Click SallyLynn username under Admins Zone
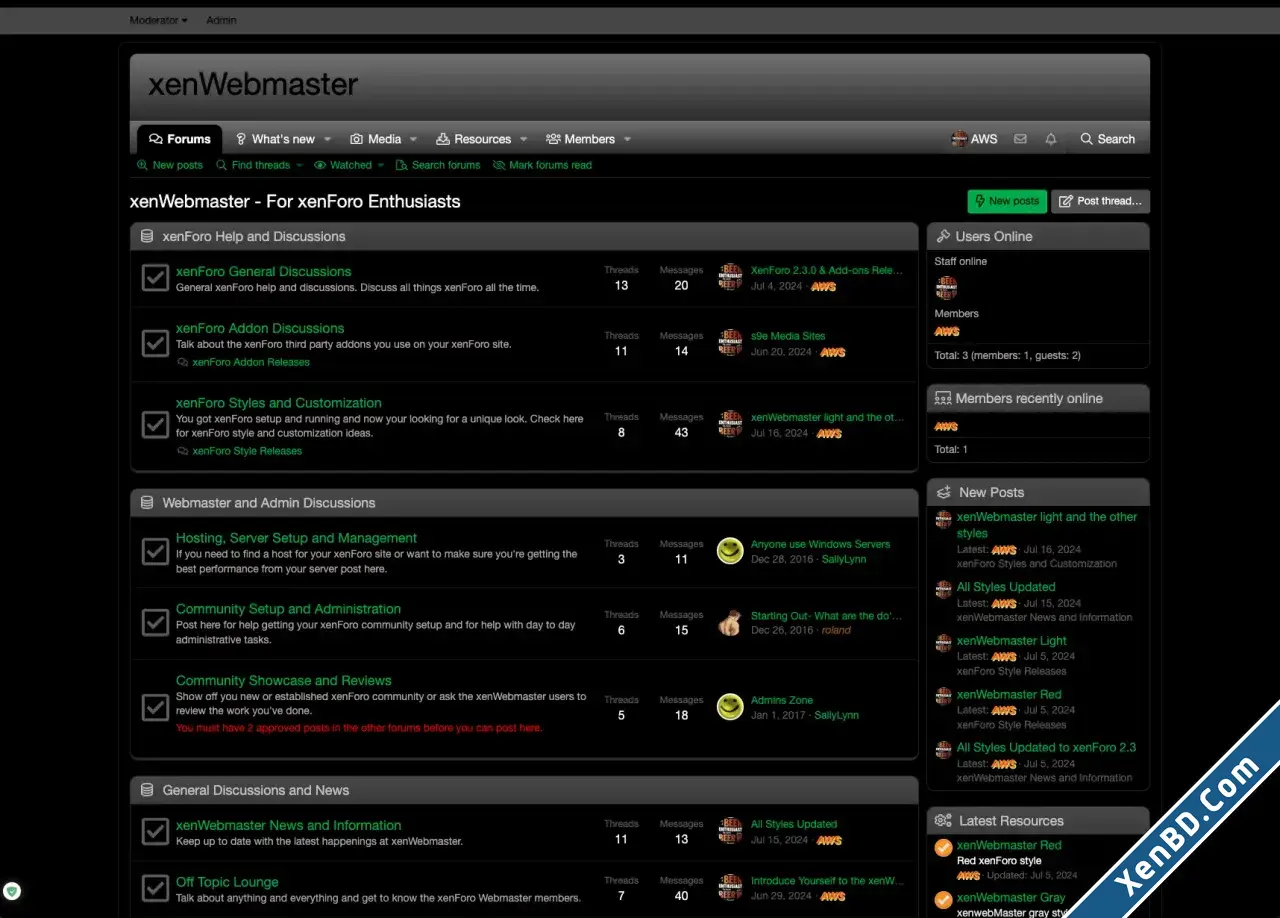1280x918 pixels. pyautogui.click(x=837, y=715)
